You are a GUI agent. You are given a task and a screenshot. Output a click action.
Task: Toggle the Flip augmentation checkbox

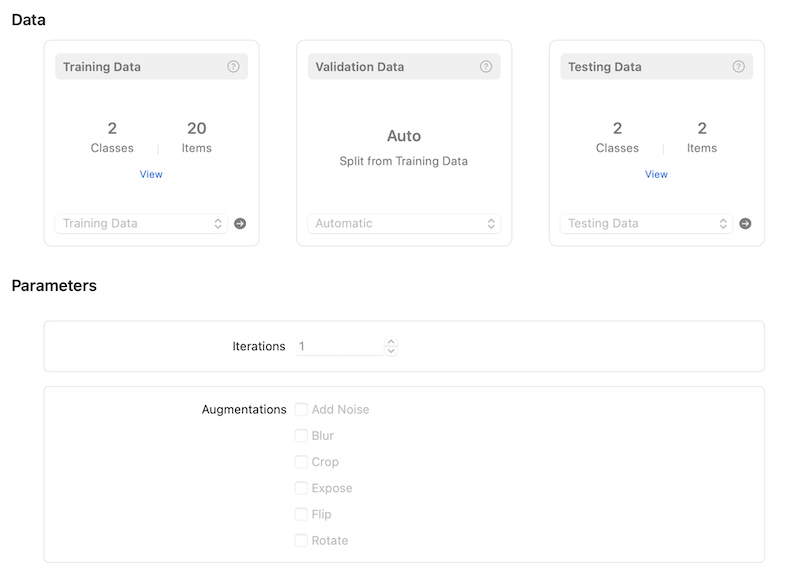pyautogui.click(x=301, y=514)
